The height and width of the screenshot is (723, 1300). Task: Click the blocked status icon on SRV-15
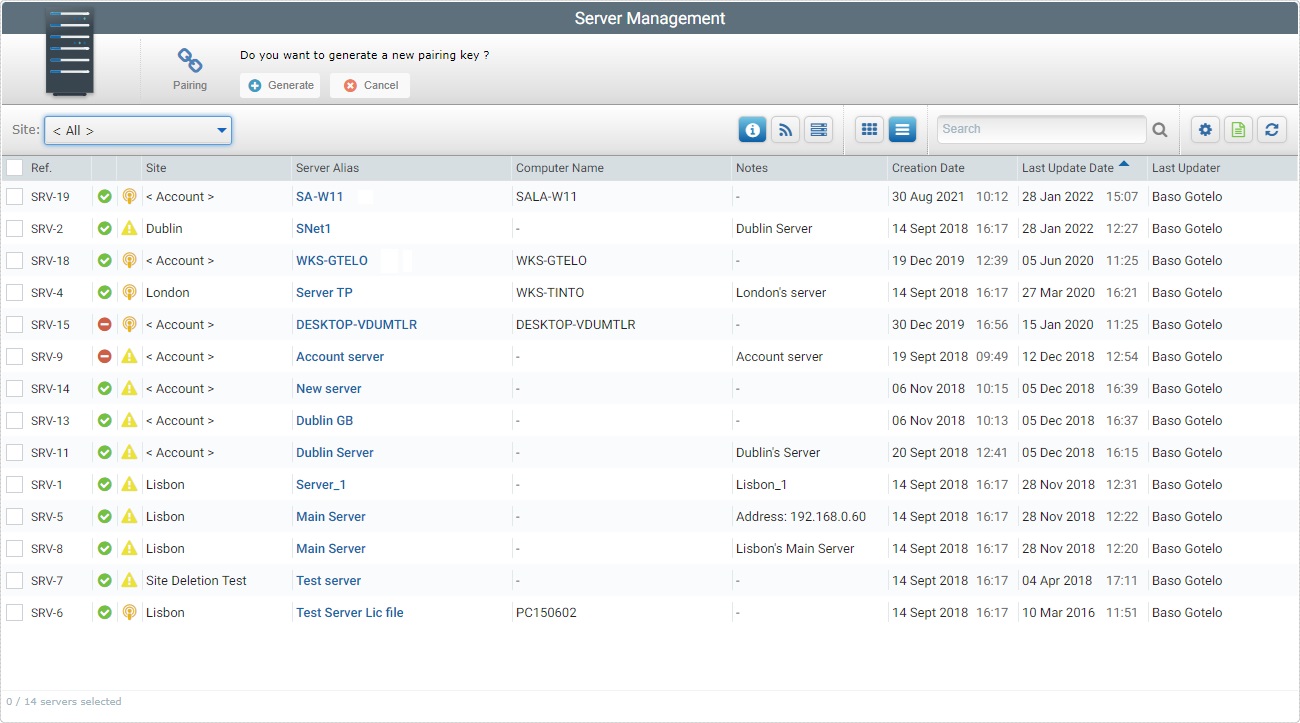click(x=105, y=324)
